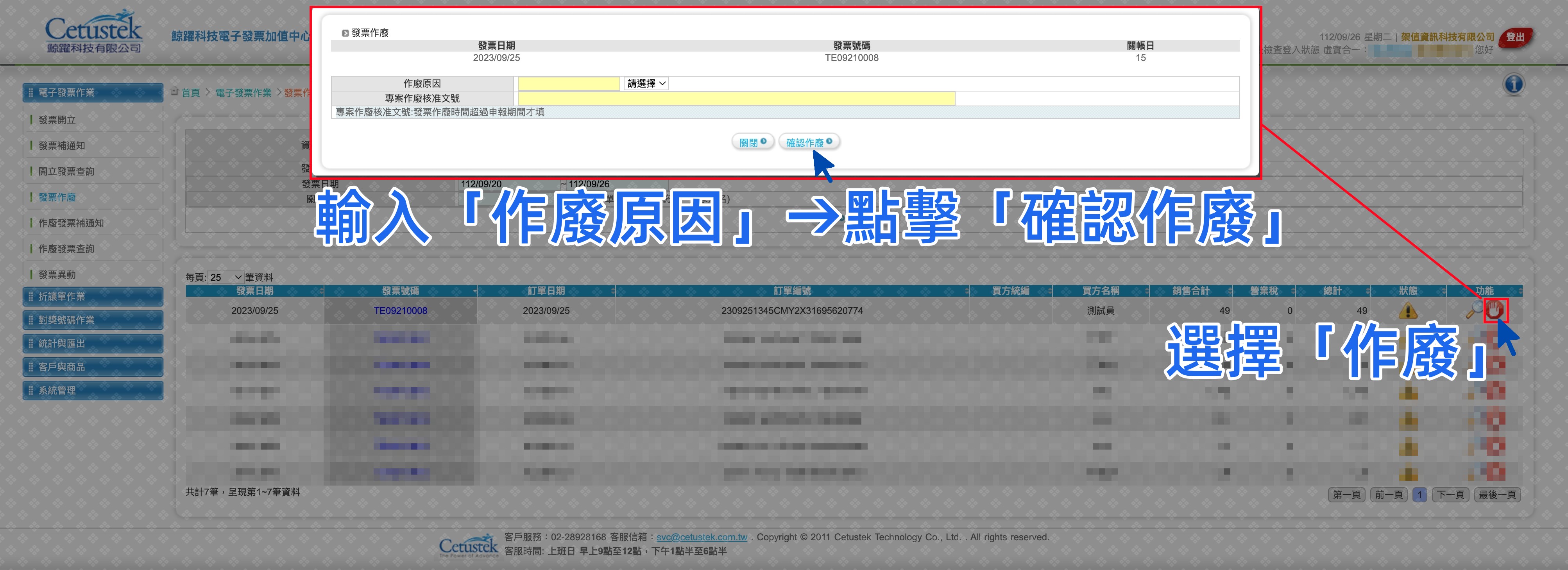Open 作廢發票補通知 in the sidebar
1568x570 pixels.
pos(71,223)
